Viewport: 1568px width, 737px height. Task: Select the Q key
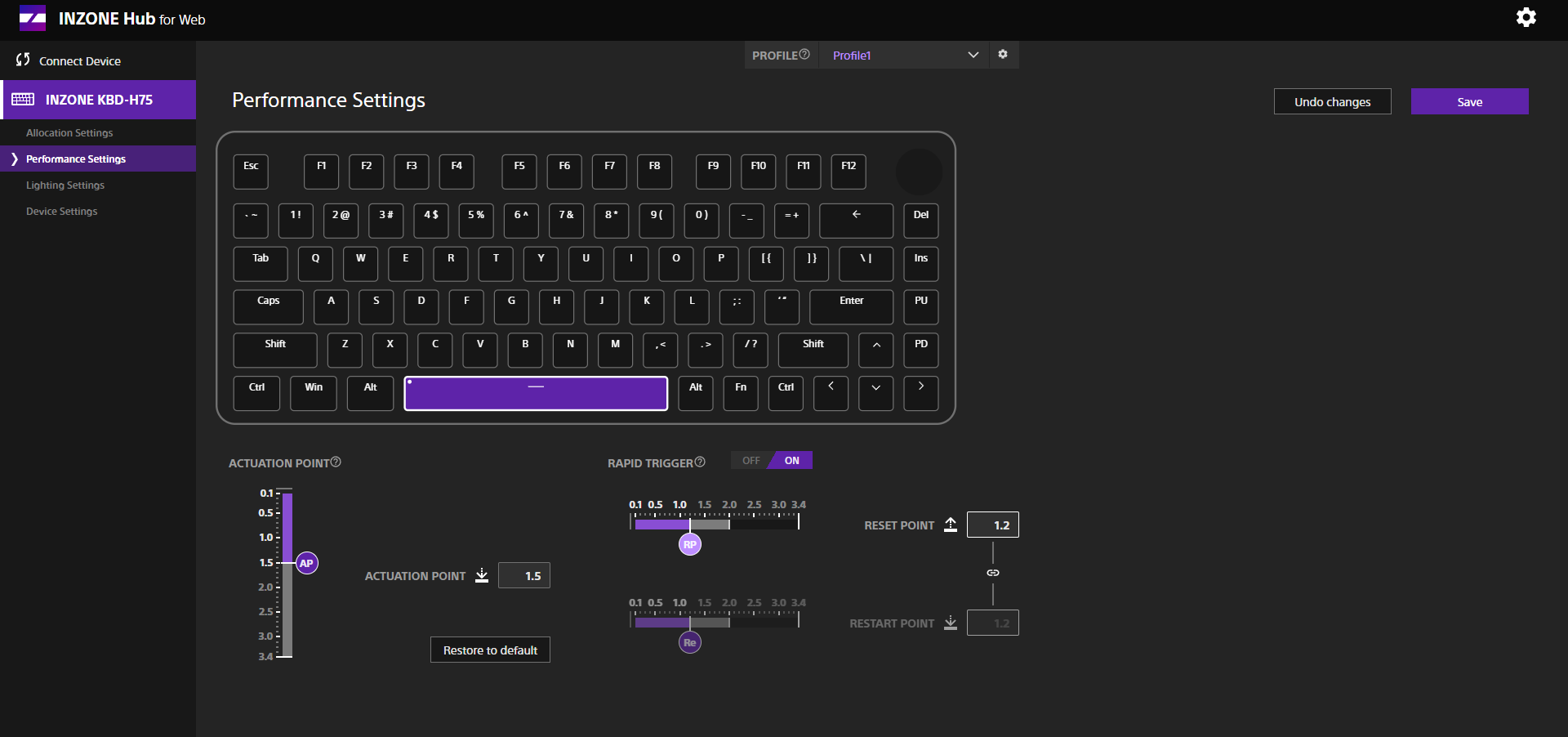315,264
